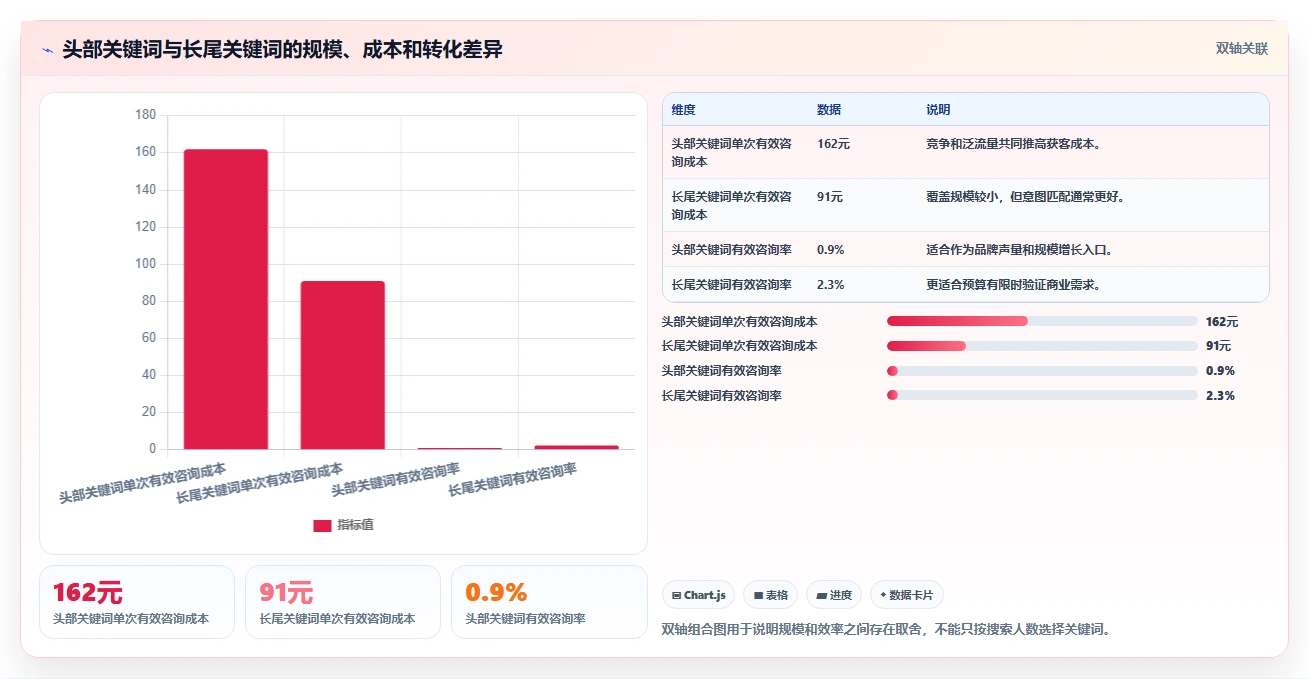Click the Chart.js tag chip
This screenshot has width=1309, height=679.
coord(698,595)
